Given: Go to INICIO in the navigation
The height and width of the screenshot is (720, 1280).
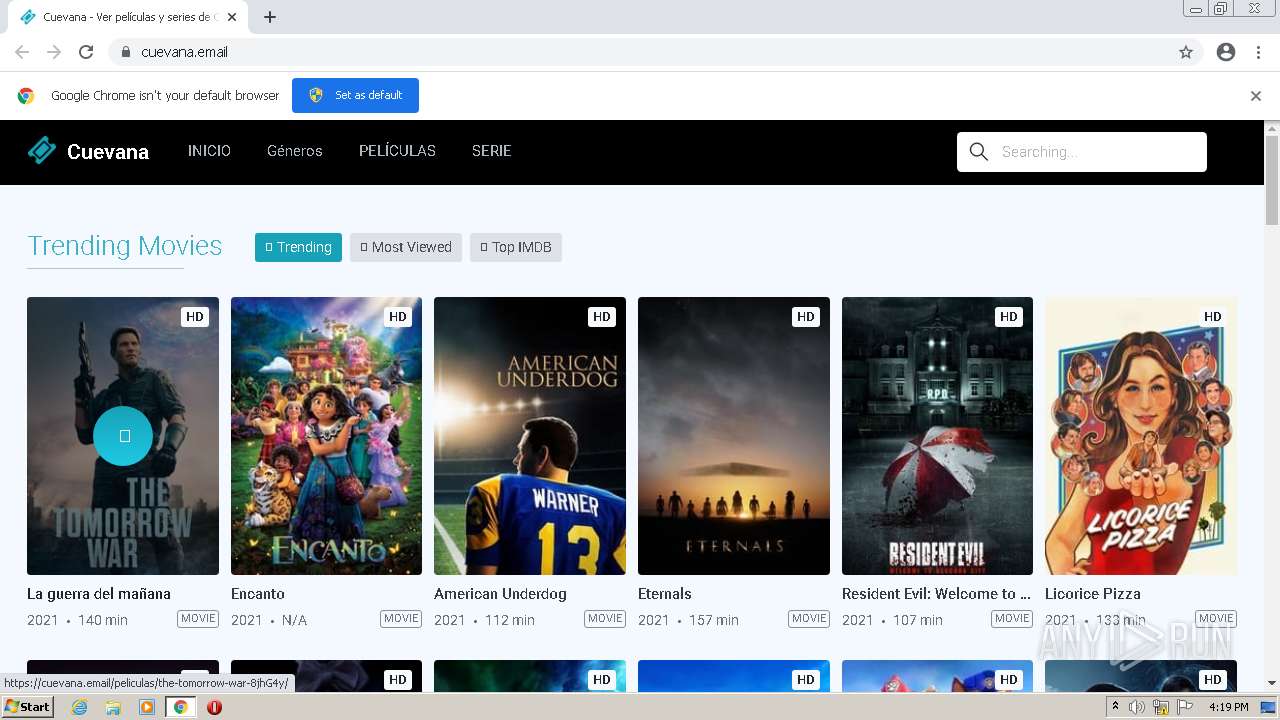Looking at the screenshot, I should coord(209,151).
